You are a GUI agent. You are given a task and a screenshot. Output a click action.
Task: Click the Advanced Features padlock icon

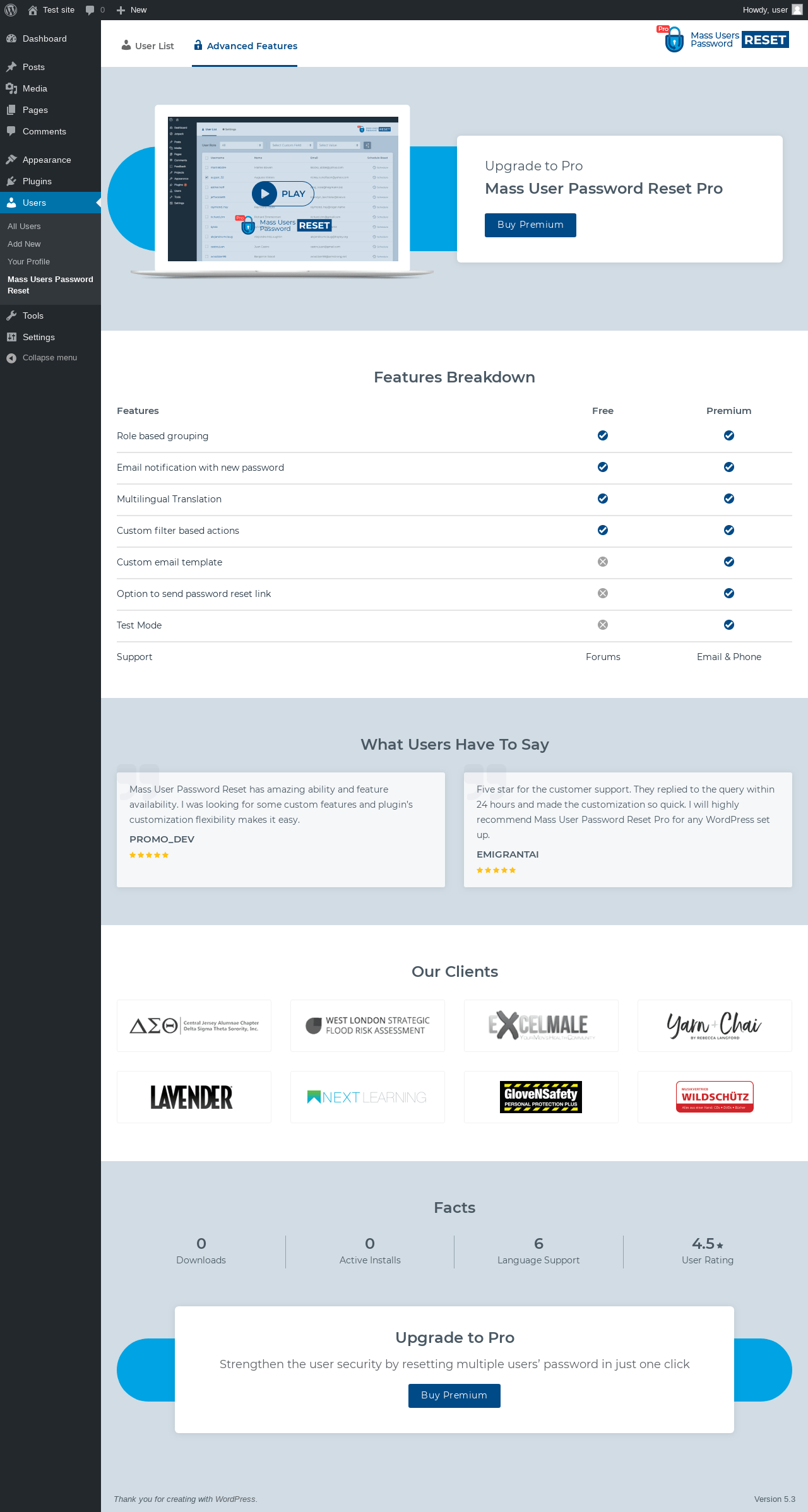[x=198, y=45]
